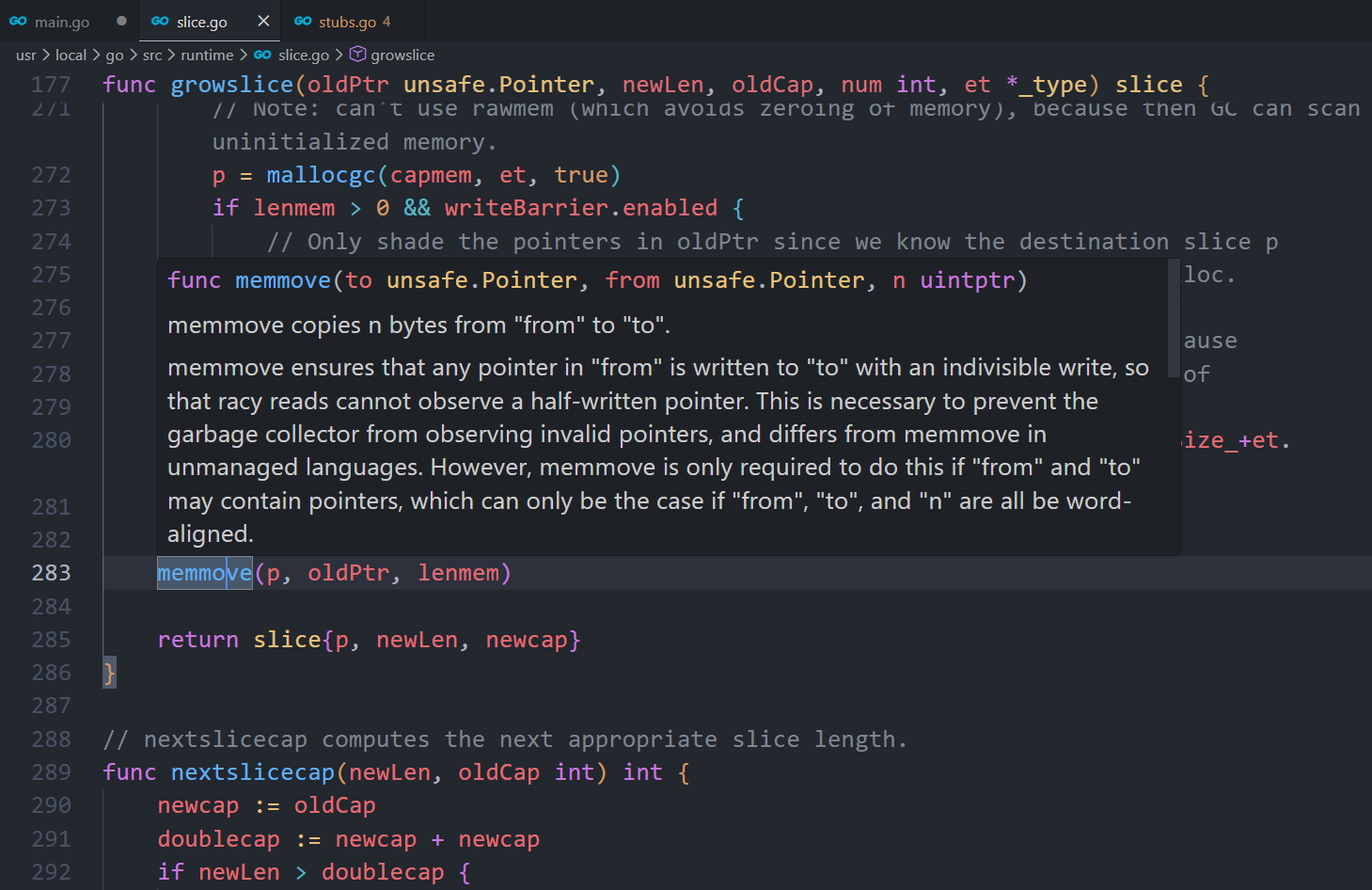1372x890 pixels.
Task: Click line number 289 in the gutter
Action: coord(52,772)
